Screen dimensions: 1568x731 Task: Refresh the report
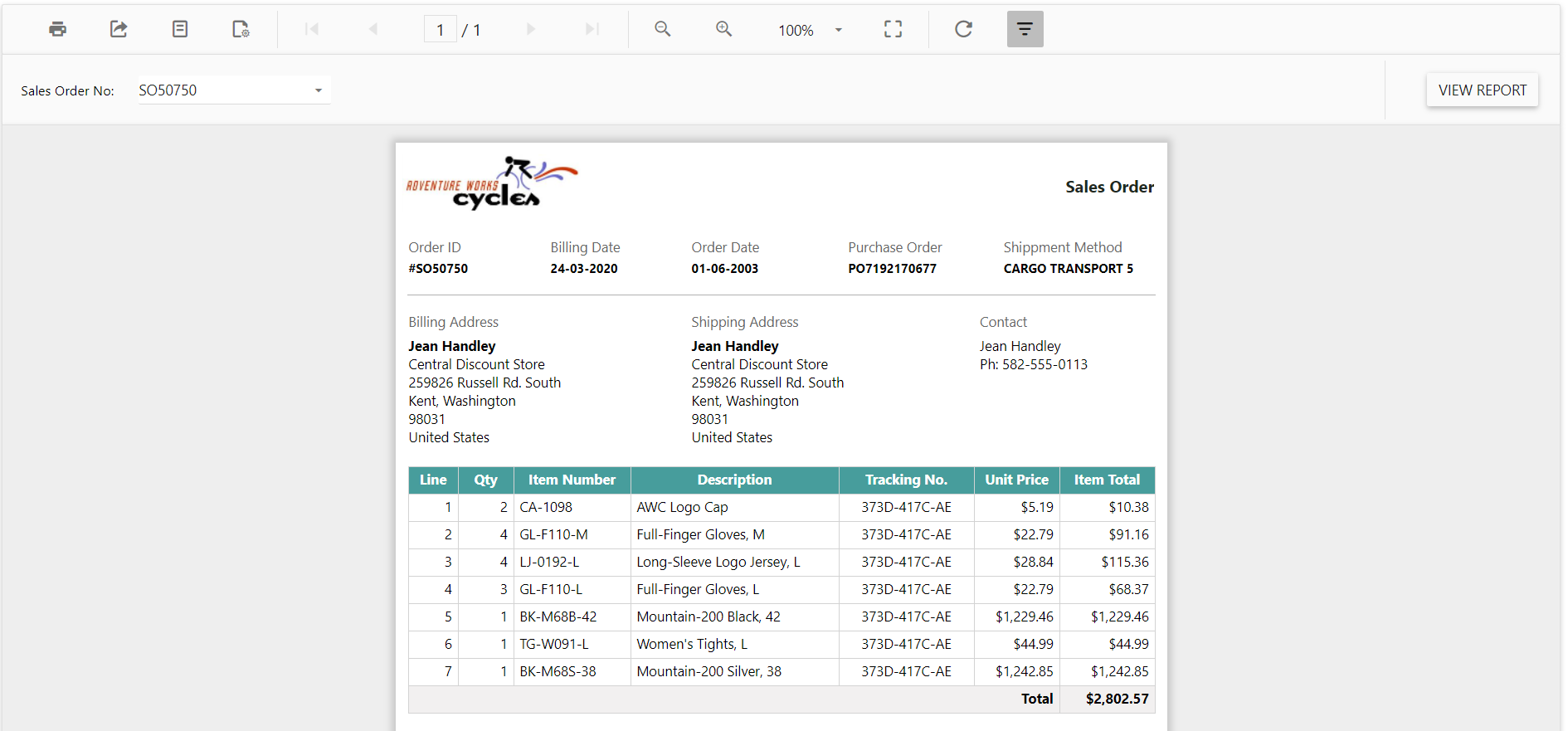[963, 29]
